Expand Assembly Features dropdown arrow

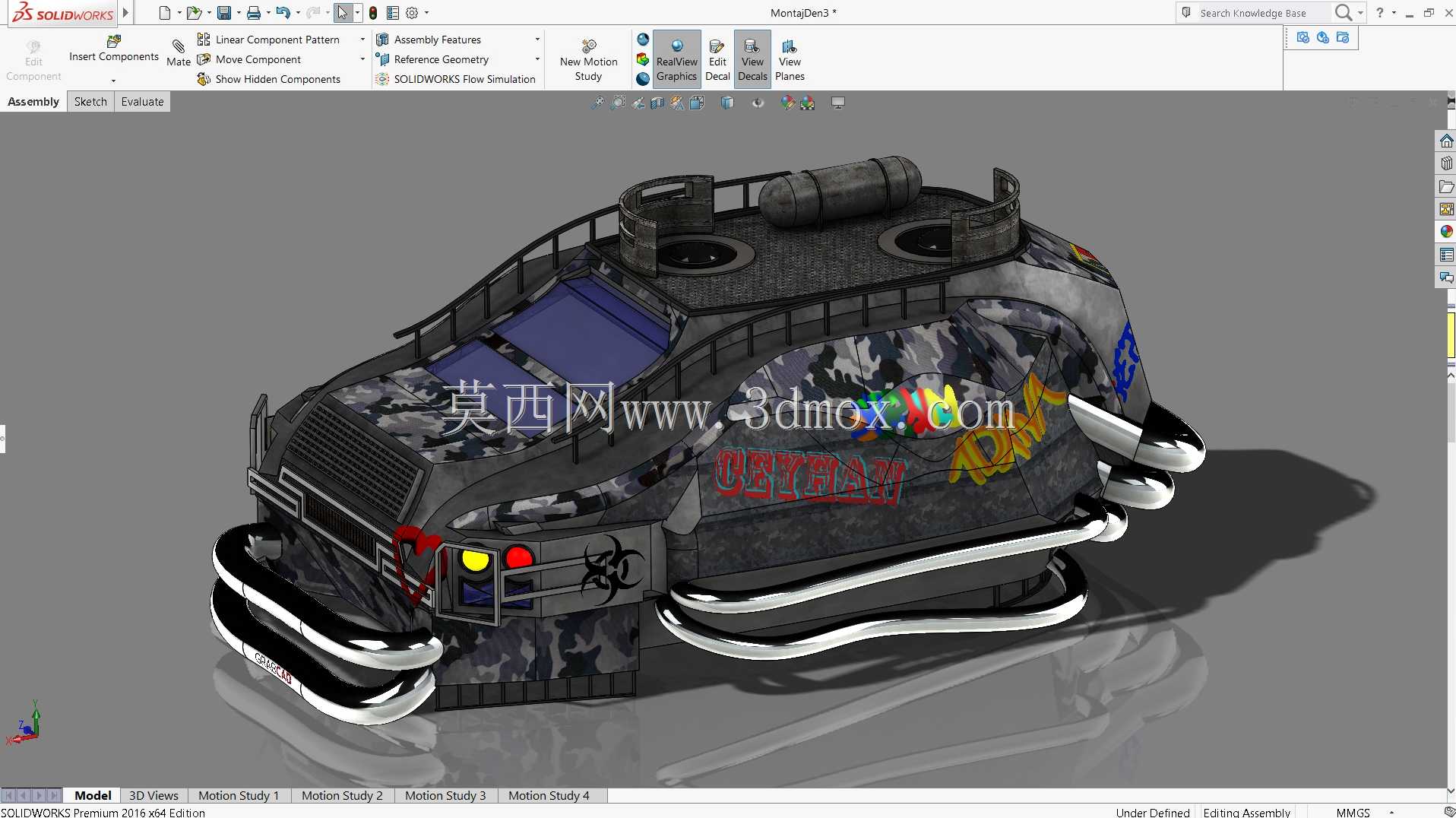[x=537, y=40]
